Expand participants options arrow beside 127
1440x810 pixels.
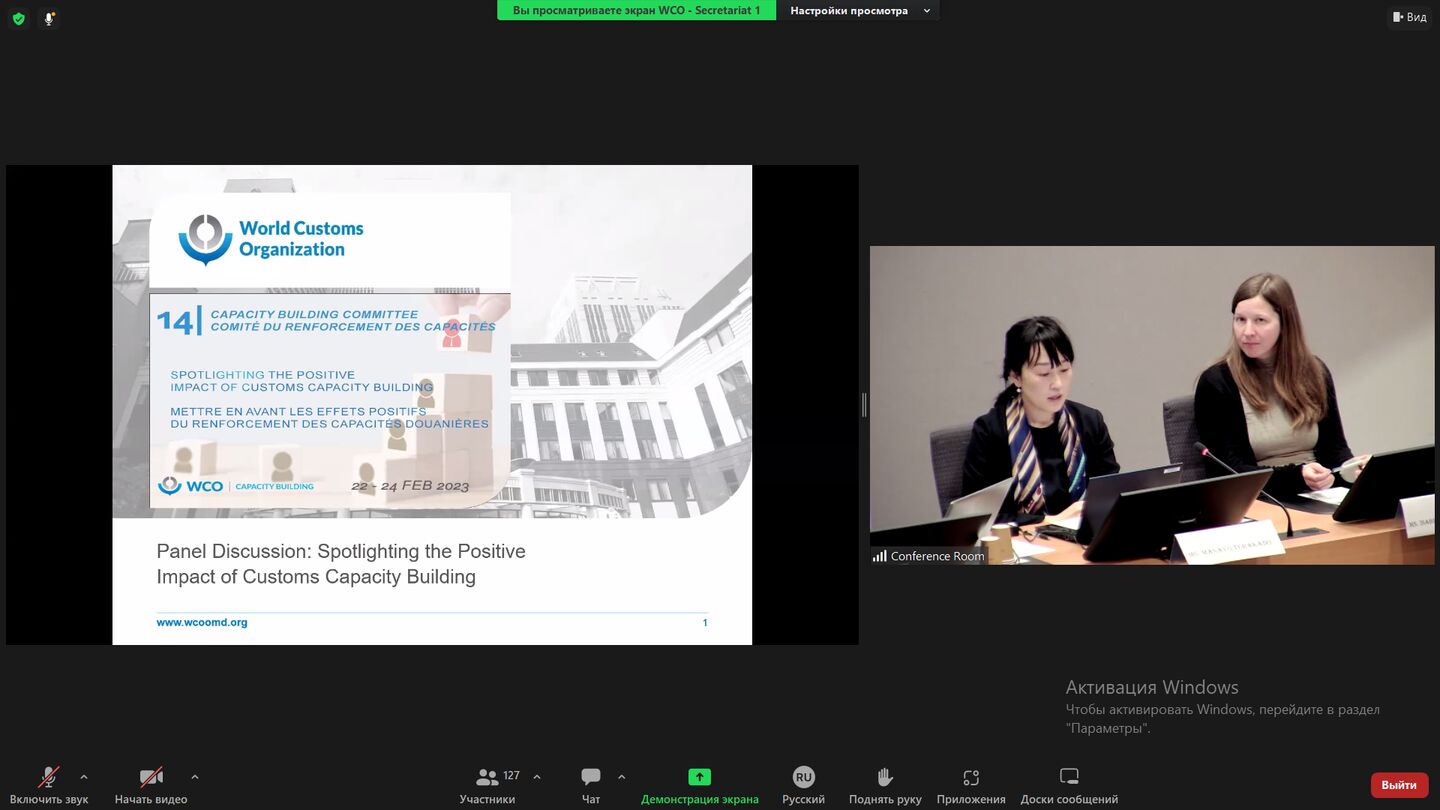pos(536,777)
